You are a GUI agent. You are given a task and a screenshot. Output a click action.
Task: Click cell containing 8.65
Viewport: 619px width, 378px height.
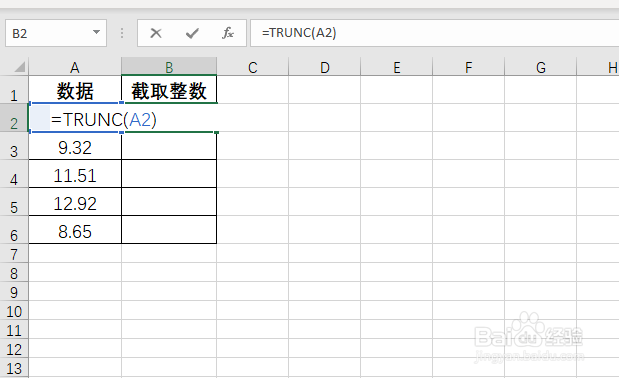75,232
